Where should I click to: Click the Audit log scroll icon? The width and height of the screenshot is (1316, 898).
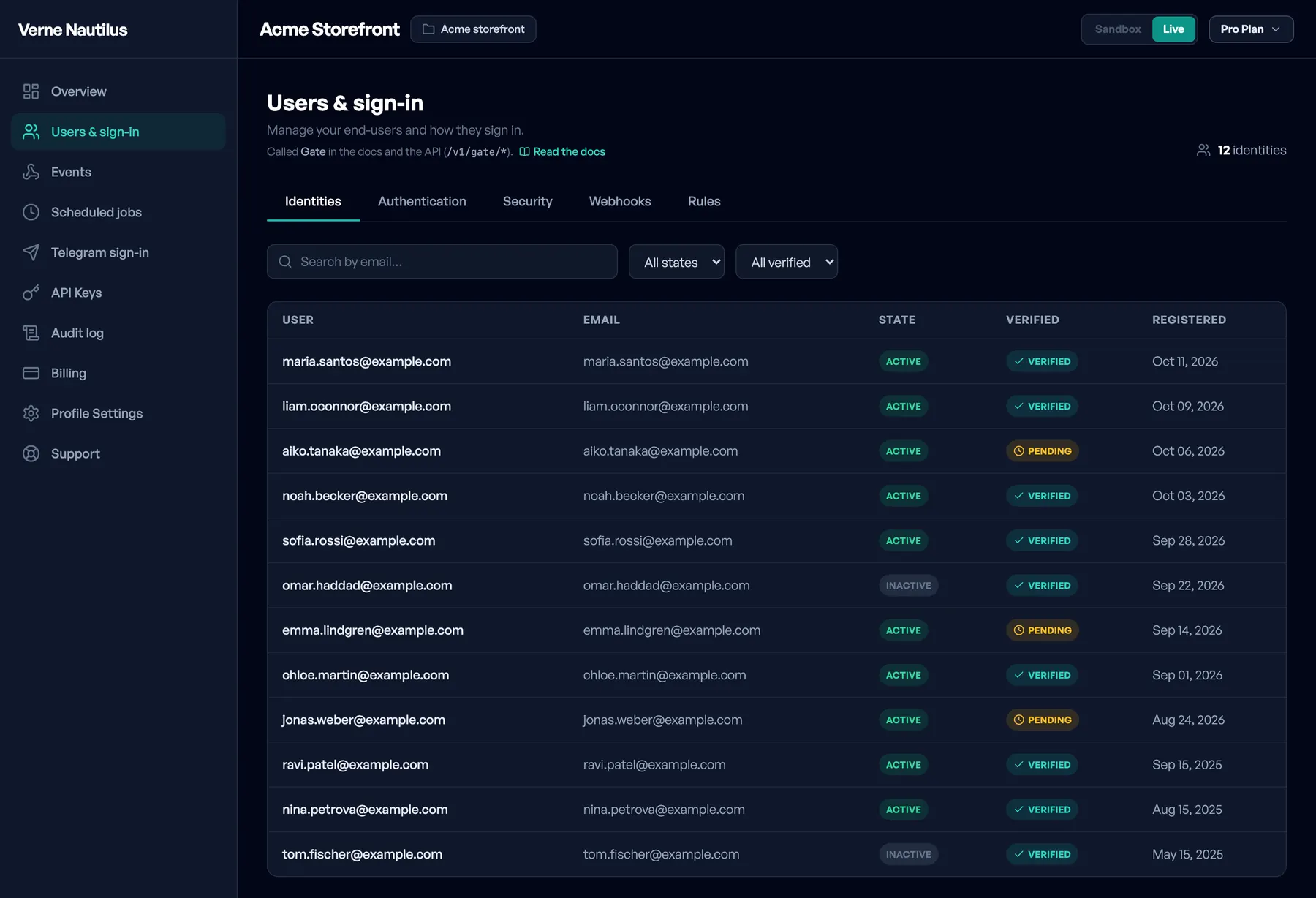(x=31, y=333)
